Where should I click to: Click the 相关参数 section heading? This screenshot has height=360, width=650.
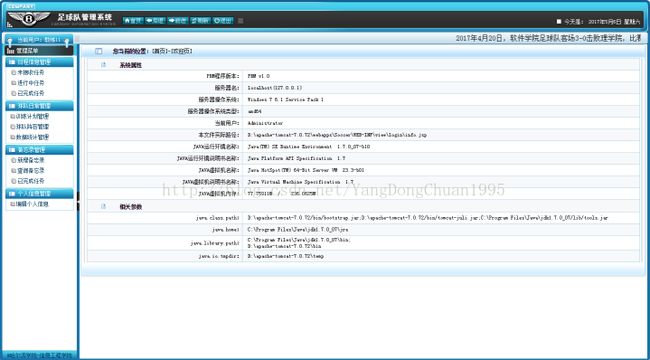tap(131, 207)
